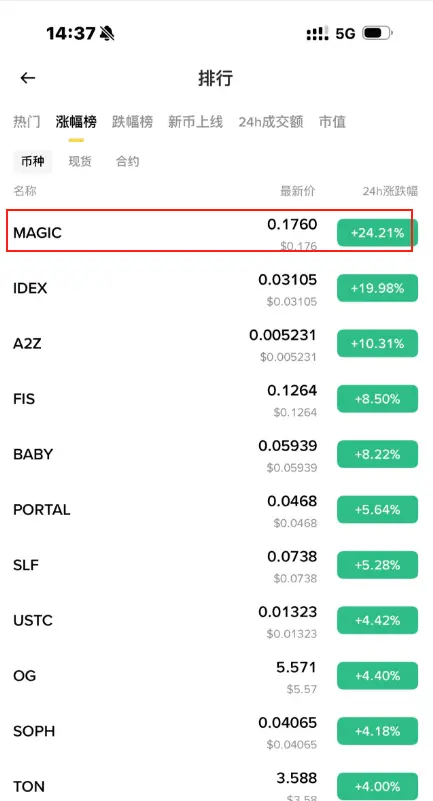Select the 合约 filter

[127, 162]
